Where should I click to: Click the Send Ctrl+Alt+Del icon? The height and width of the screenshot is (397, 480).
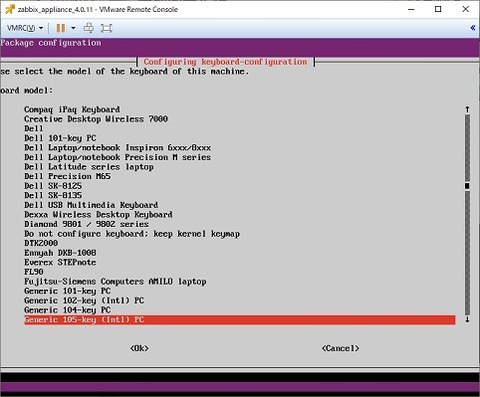(x=89, y=28)
